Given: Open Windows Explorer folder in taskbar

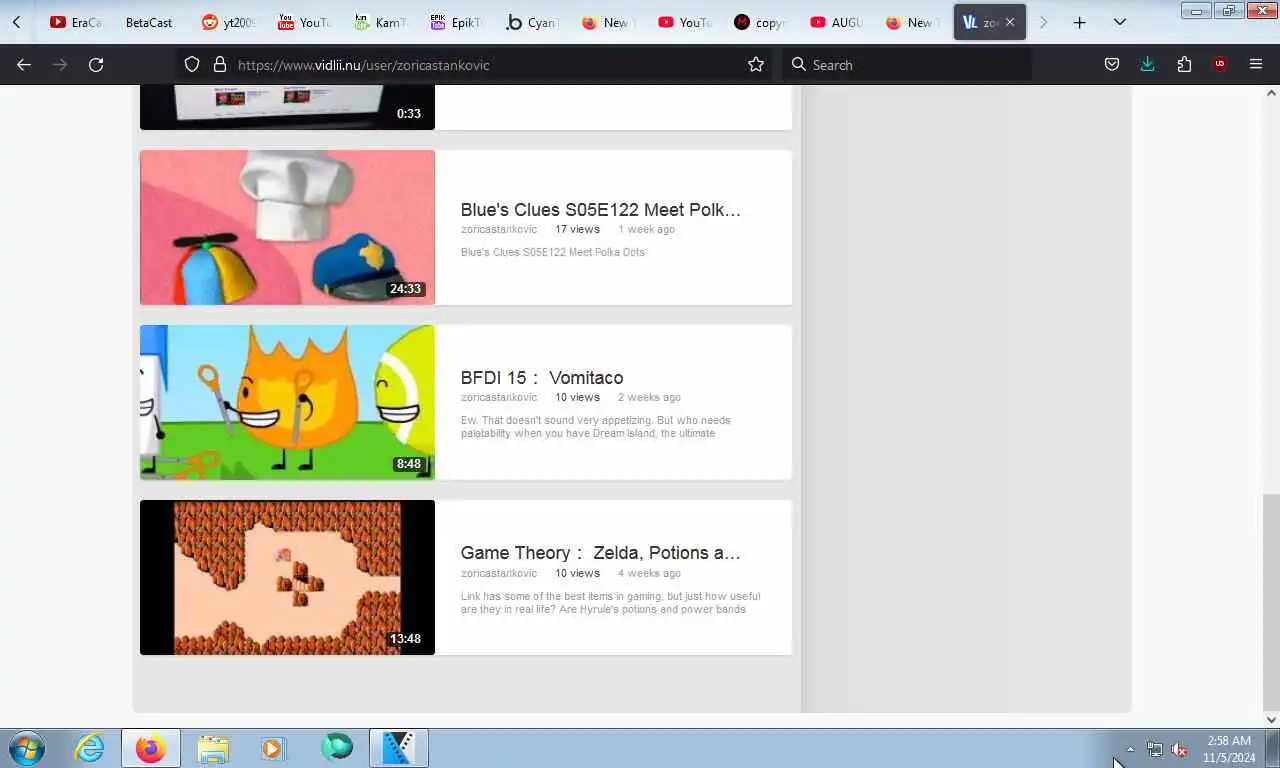Looking at the screenshot, I should [213, 748].
